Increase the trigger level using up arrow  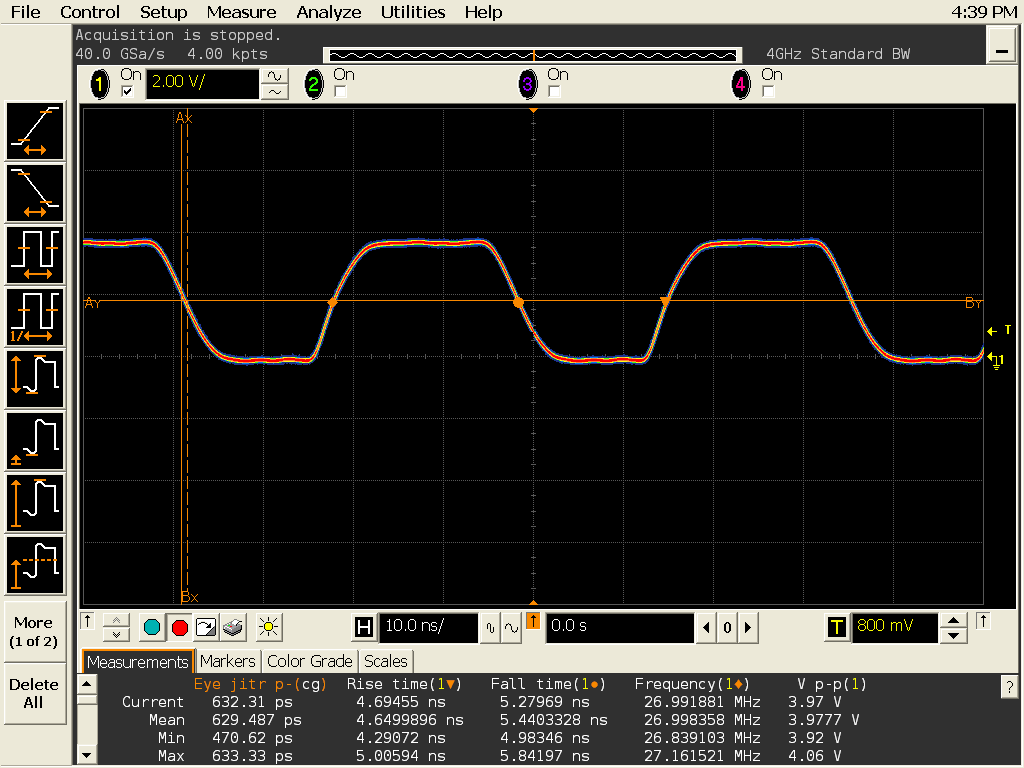click(x=955, y=621)
